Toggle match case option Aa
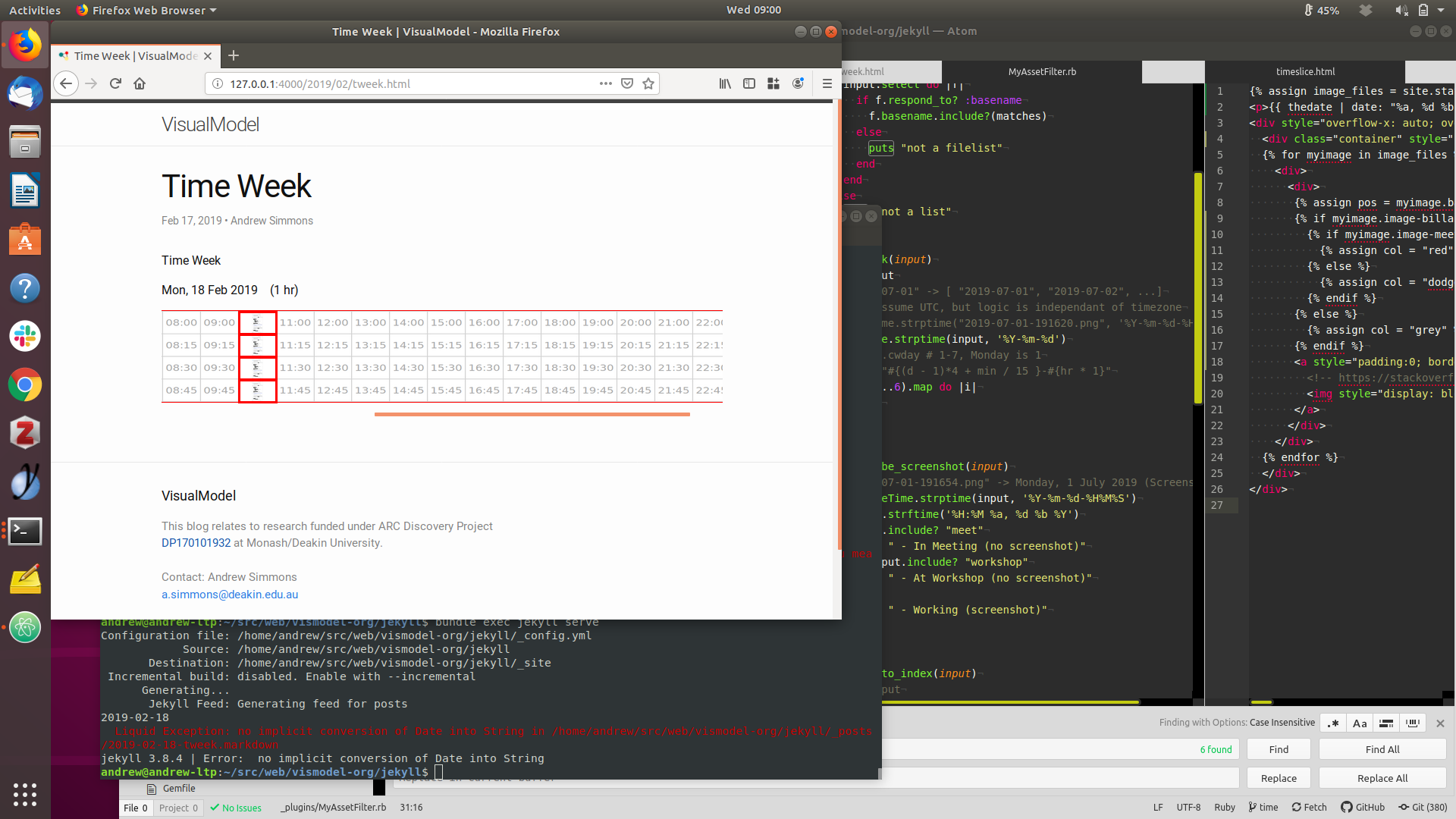The height and width of the screenshot is (819, 1456). point(1360,723)
